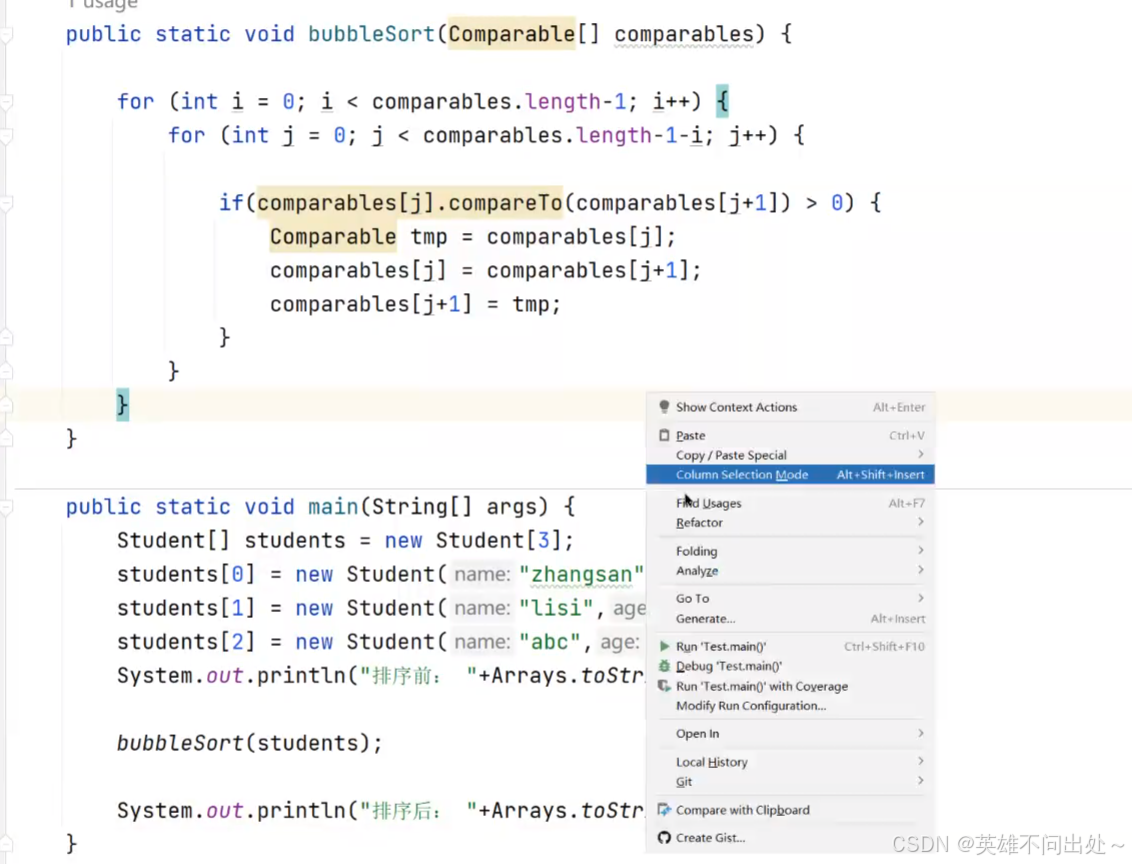Collapse the bubbleSort method using the gutter fold marker
The width and height of the screenshot is (1132, 864).
click(x=6, y=34)
